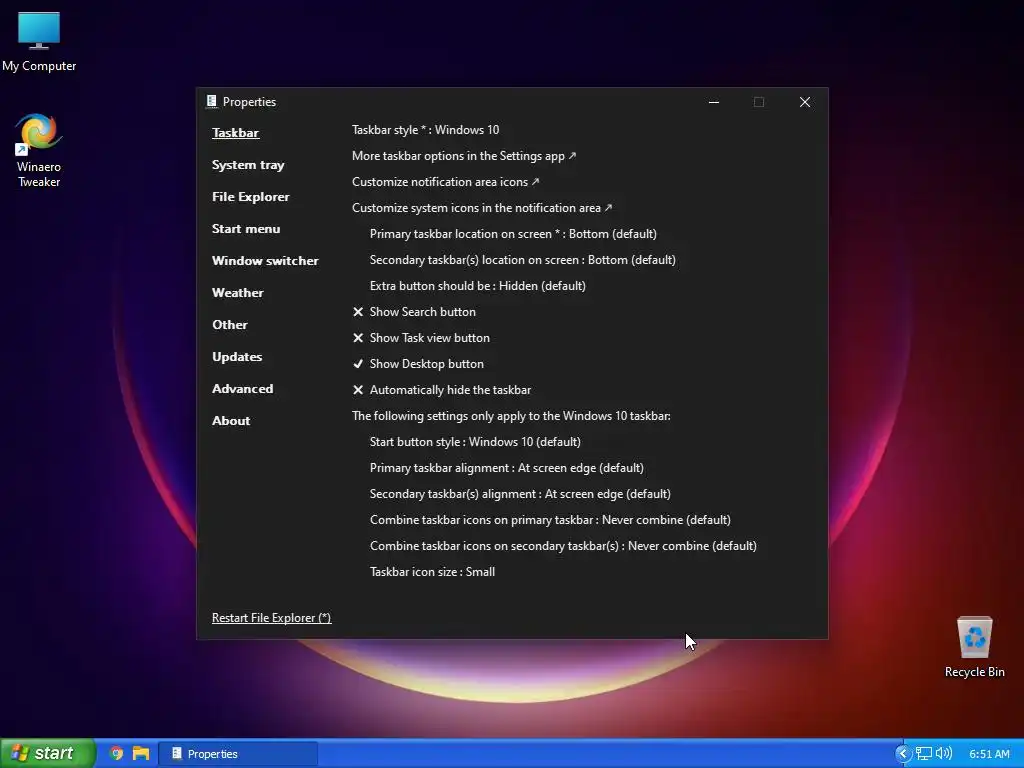This screenshot has width=1024, height=768.
Task: Change Combine icons on secondary taskbar(s)
Action: (563, 546)
